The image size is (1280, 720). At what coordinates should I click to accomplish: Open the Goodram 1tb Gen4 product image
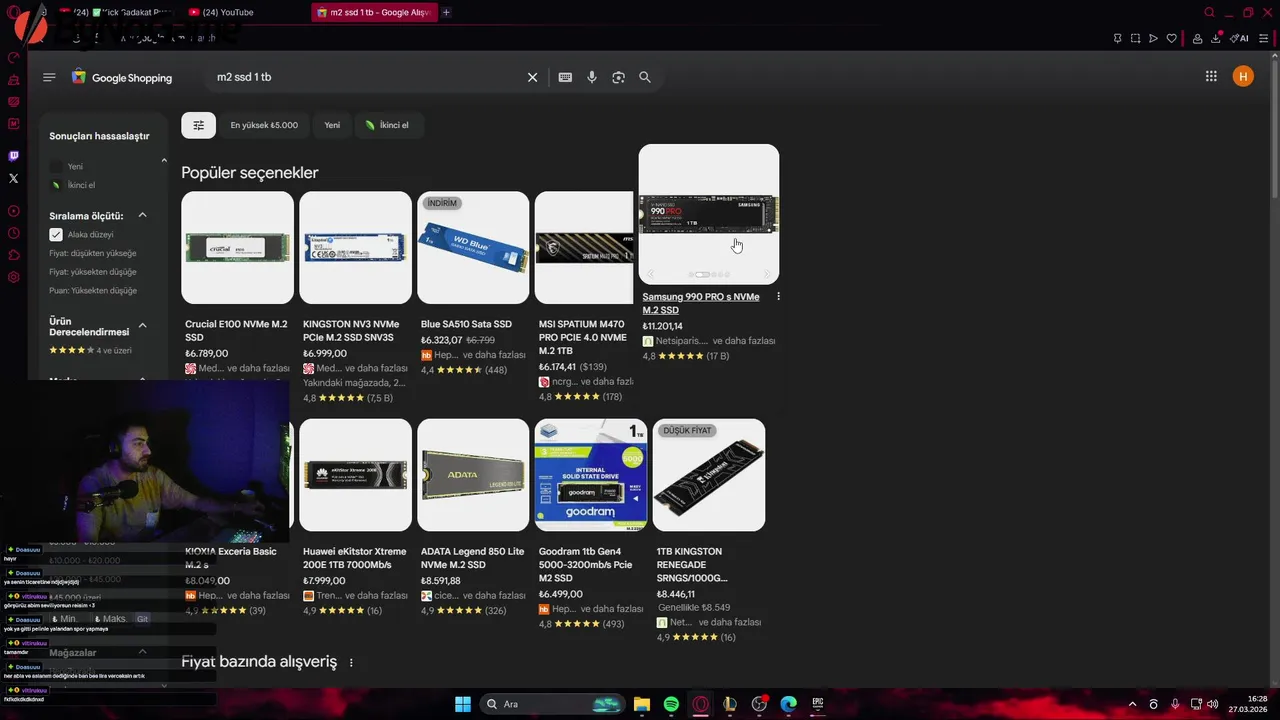pyautogui.click(x=591, y=475)
